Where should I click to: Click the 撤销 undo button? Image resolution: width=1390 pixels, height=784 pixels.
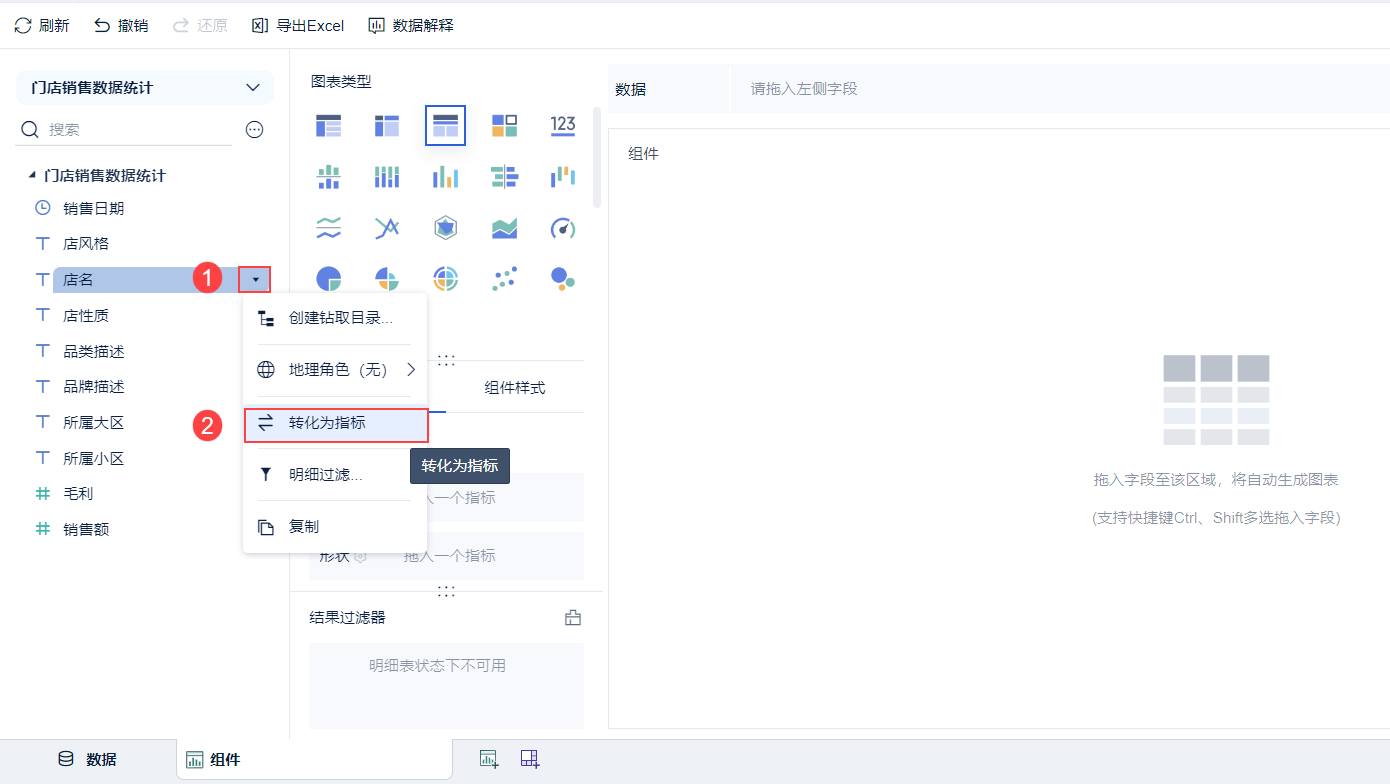pyautogui.click(x=120, y=25)
